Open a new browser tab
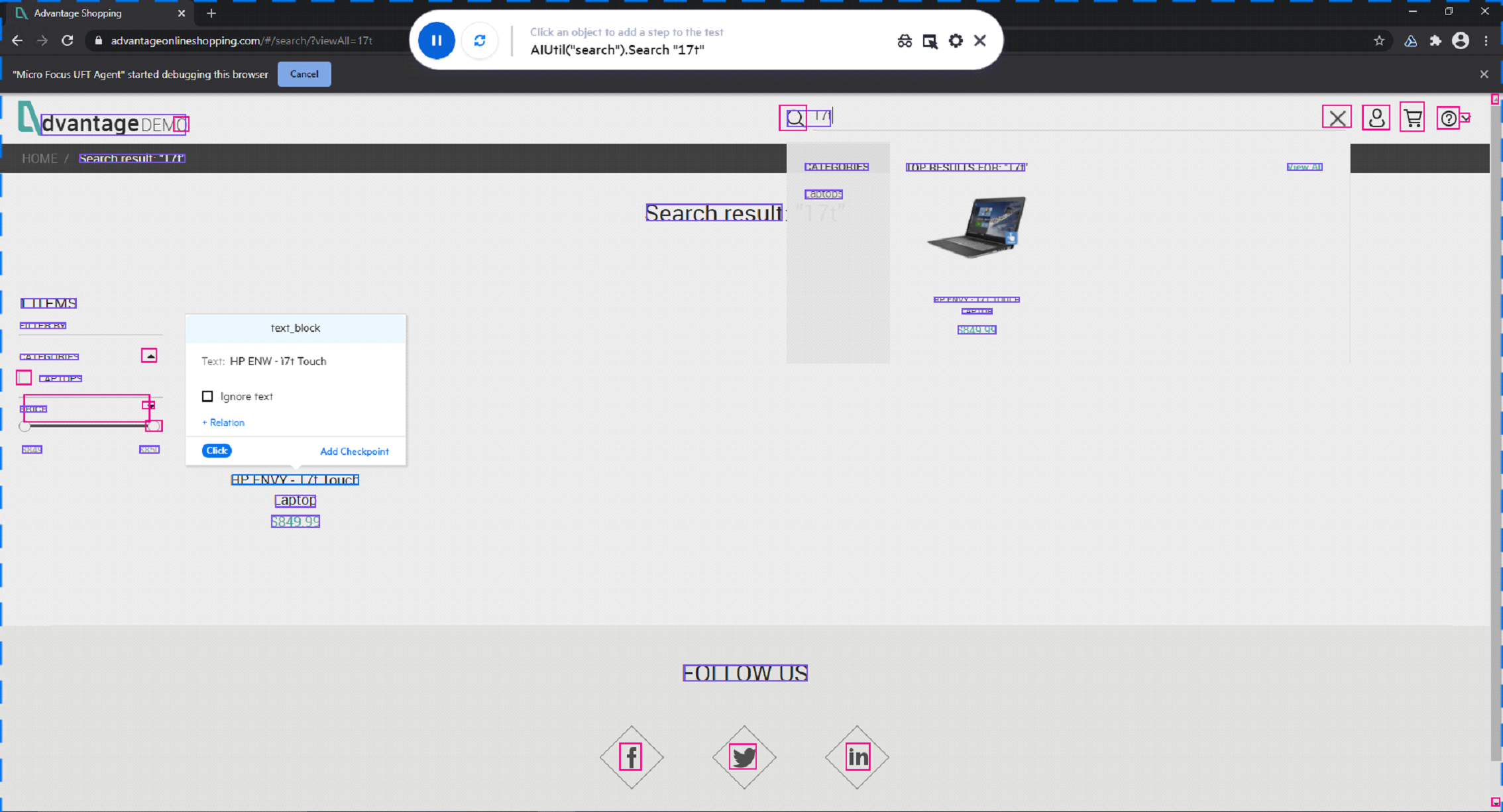This screenshot has height=812, width=1503. (211, 13)
